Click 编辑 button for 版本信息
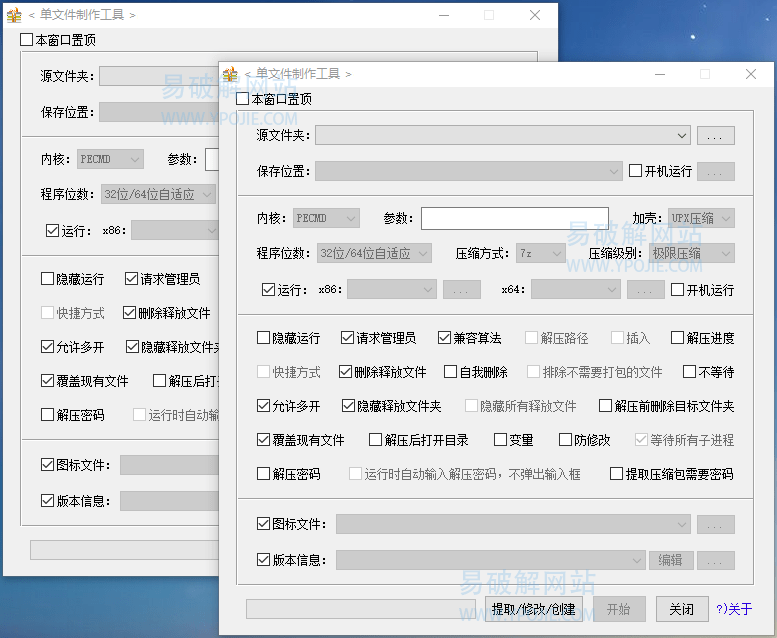 point(671,560)
